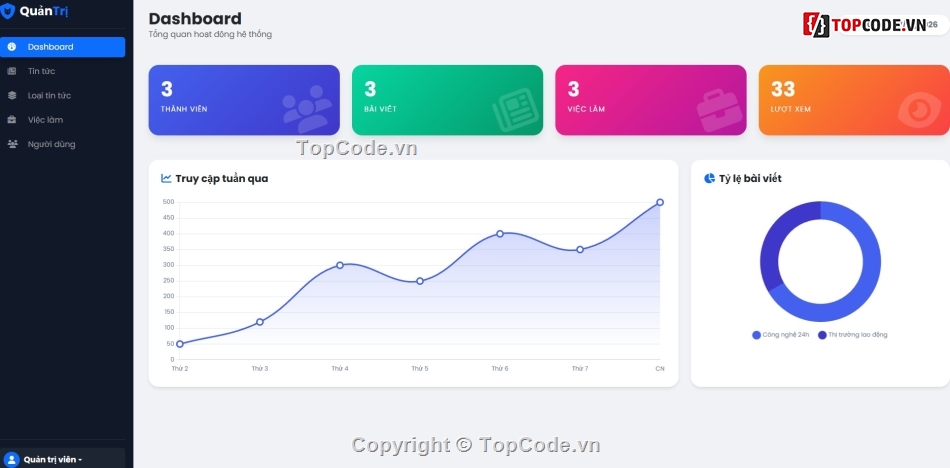The width and height of the screenshot is (950, 468).
Task: Click the pie chart icon beside Tỷ lệ bài viết
Action: (709, 178)
